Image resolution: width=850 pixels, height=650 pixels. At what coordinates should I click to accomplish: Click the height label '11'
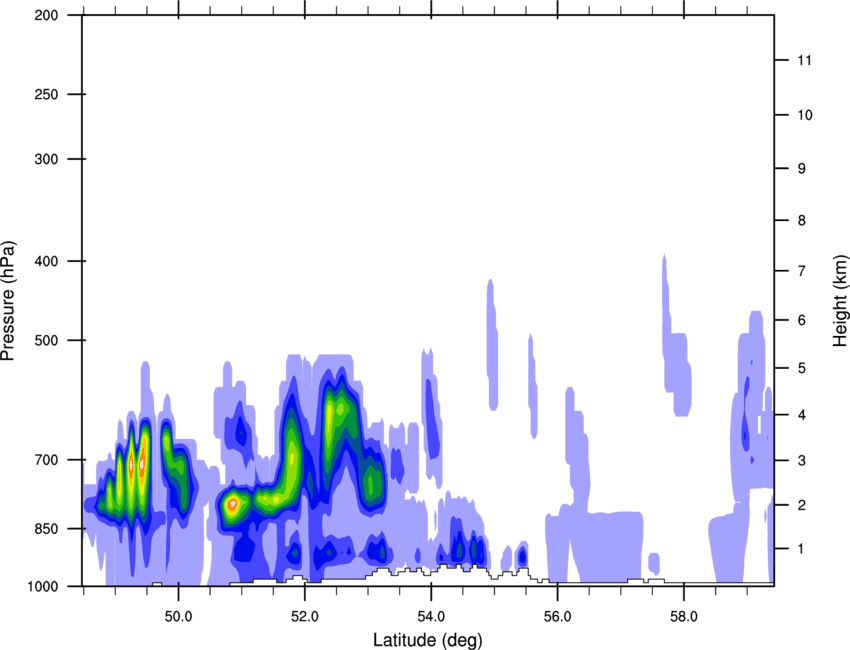[x=804, y=60]
